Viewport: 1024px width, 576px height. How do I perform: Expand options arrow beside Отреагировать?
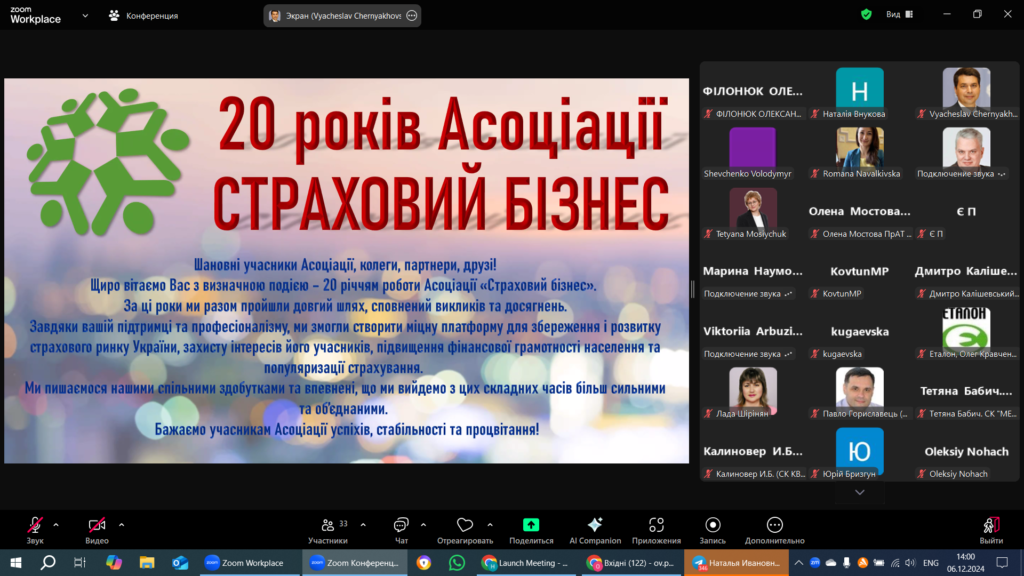490,524
